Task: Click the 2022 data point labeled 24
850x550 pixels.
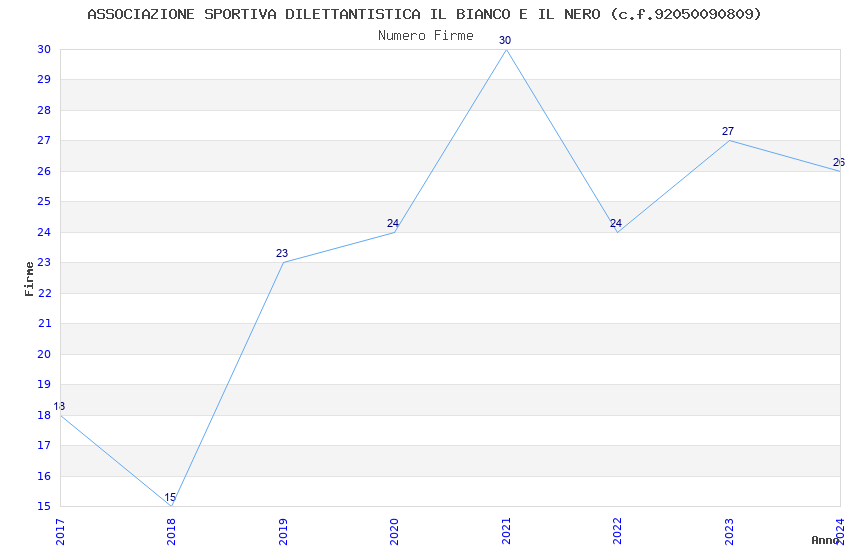Action: pos(617,232)
